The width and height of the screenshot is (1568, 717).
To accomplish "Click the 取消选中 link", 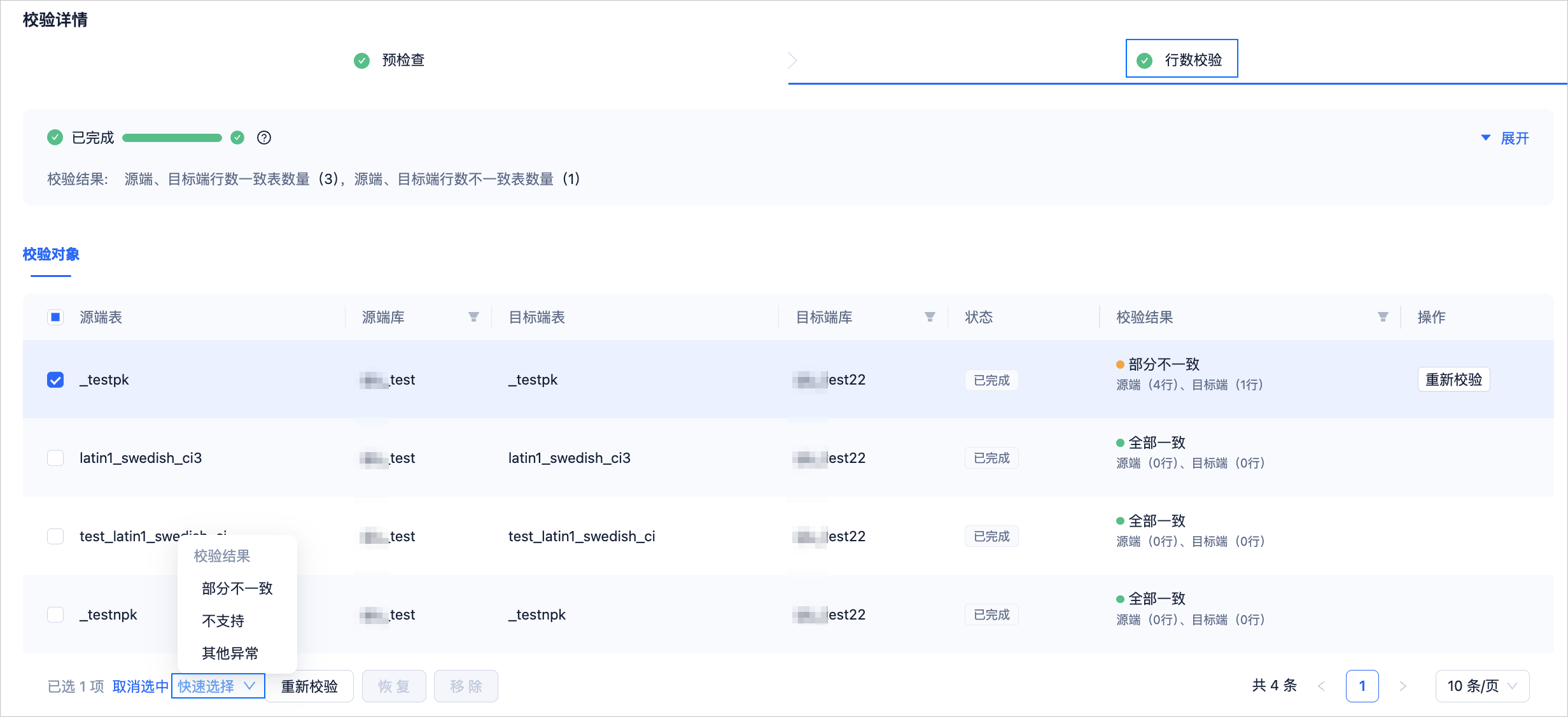I will [x=141, y=686].
